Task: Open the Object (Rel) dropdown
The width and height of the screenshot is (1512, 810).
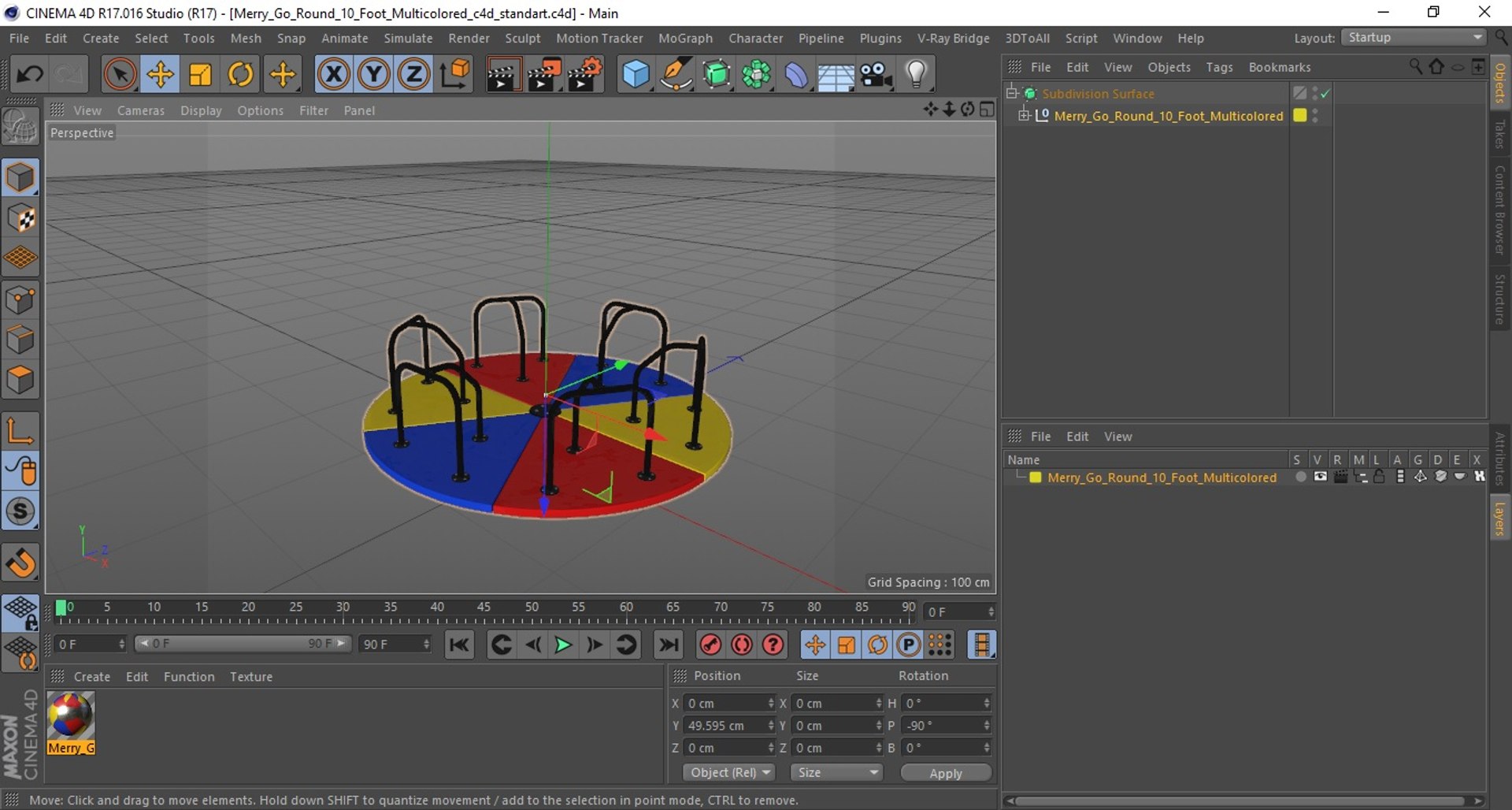Action: click(x=729, y=773)
